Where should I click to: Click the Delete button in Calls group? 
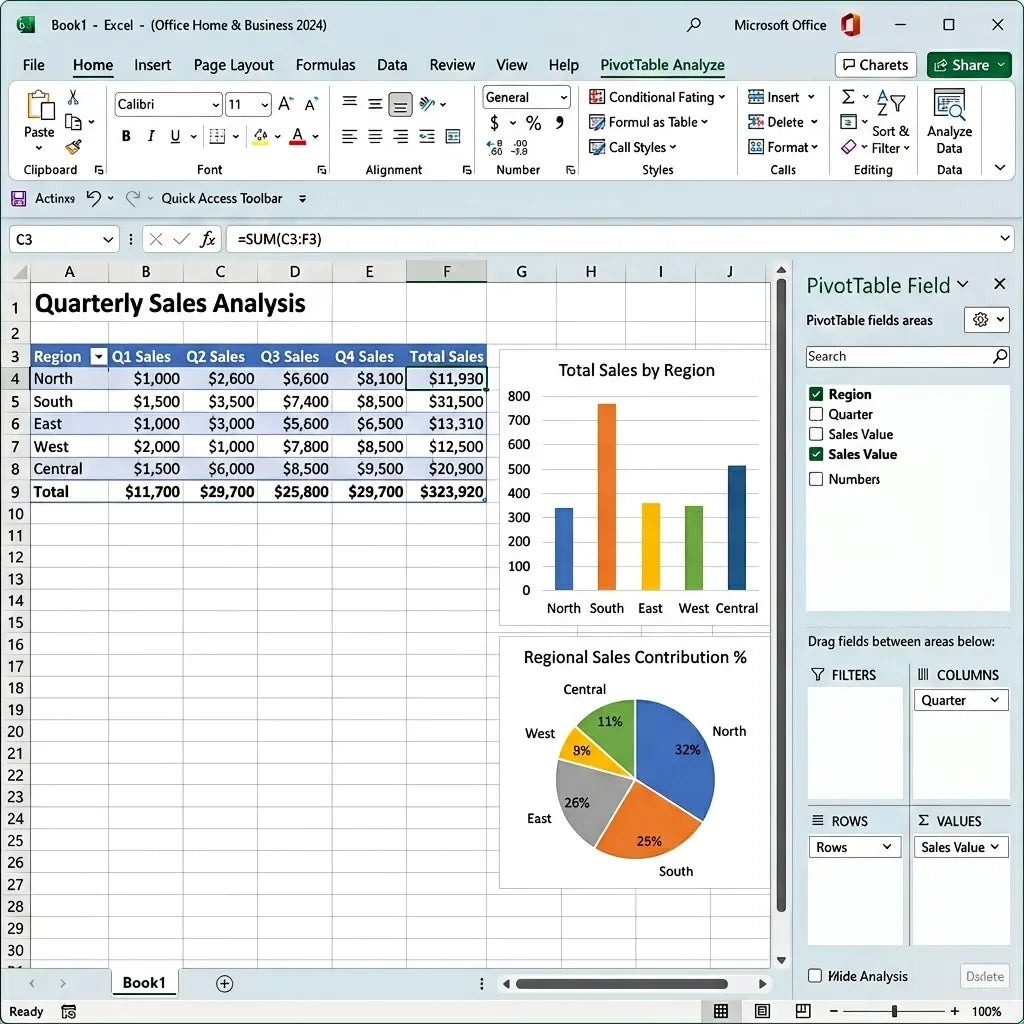pos(782,122)
